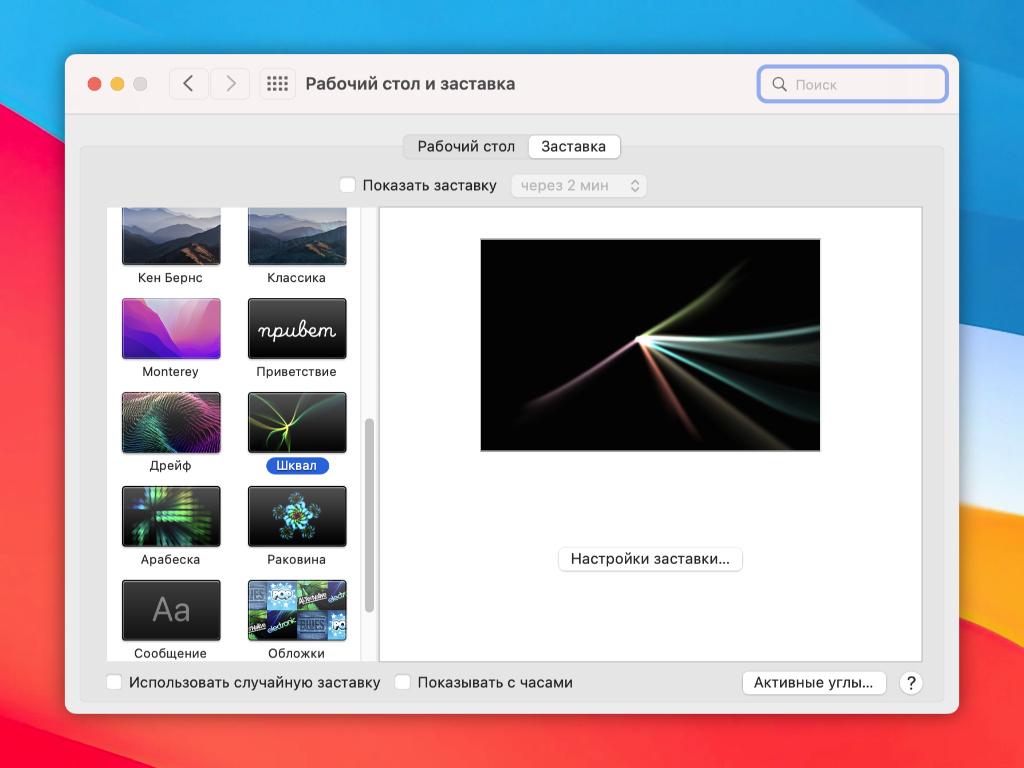Switch to the Рабочий стол tab
This screenshot has height=768, width=1024.
click(x=466, y=146)
